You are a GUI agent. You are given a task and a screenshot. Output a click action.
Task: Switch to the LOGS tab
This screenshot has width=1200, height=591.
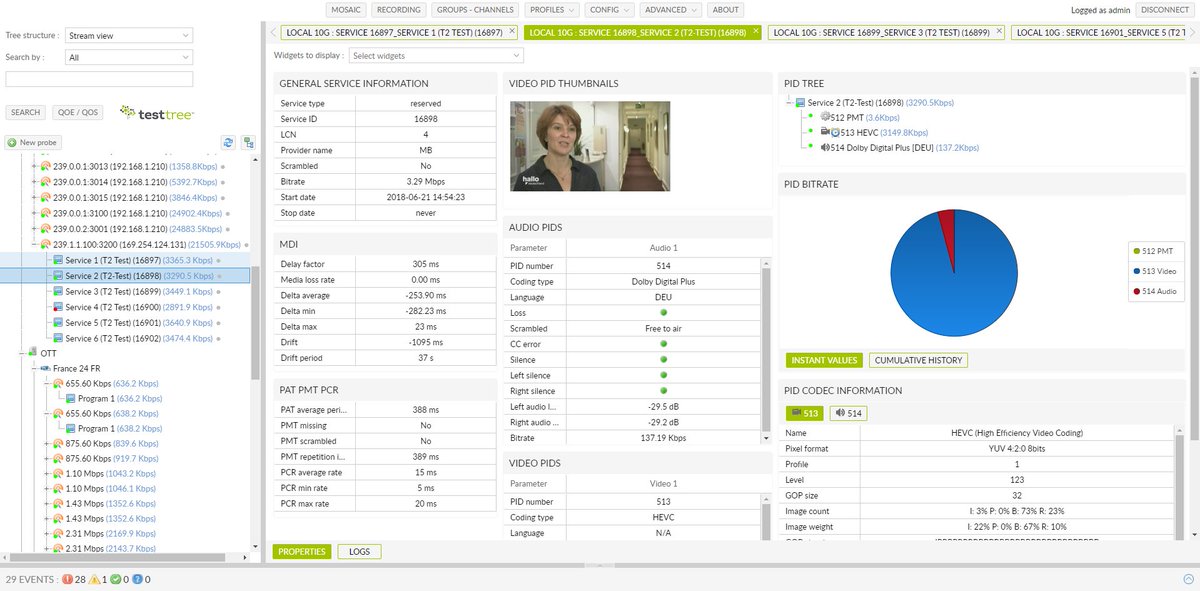359,551
